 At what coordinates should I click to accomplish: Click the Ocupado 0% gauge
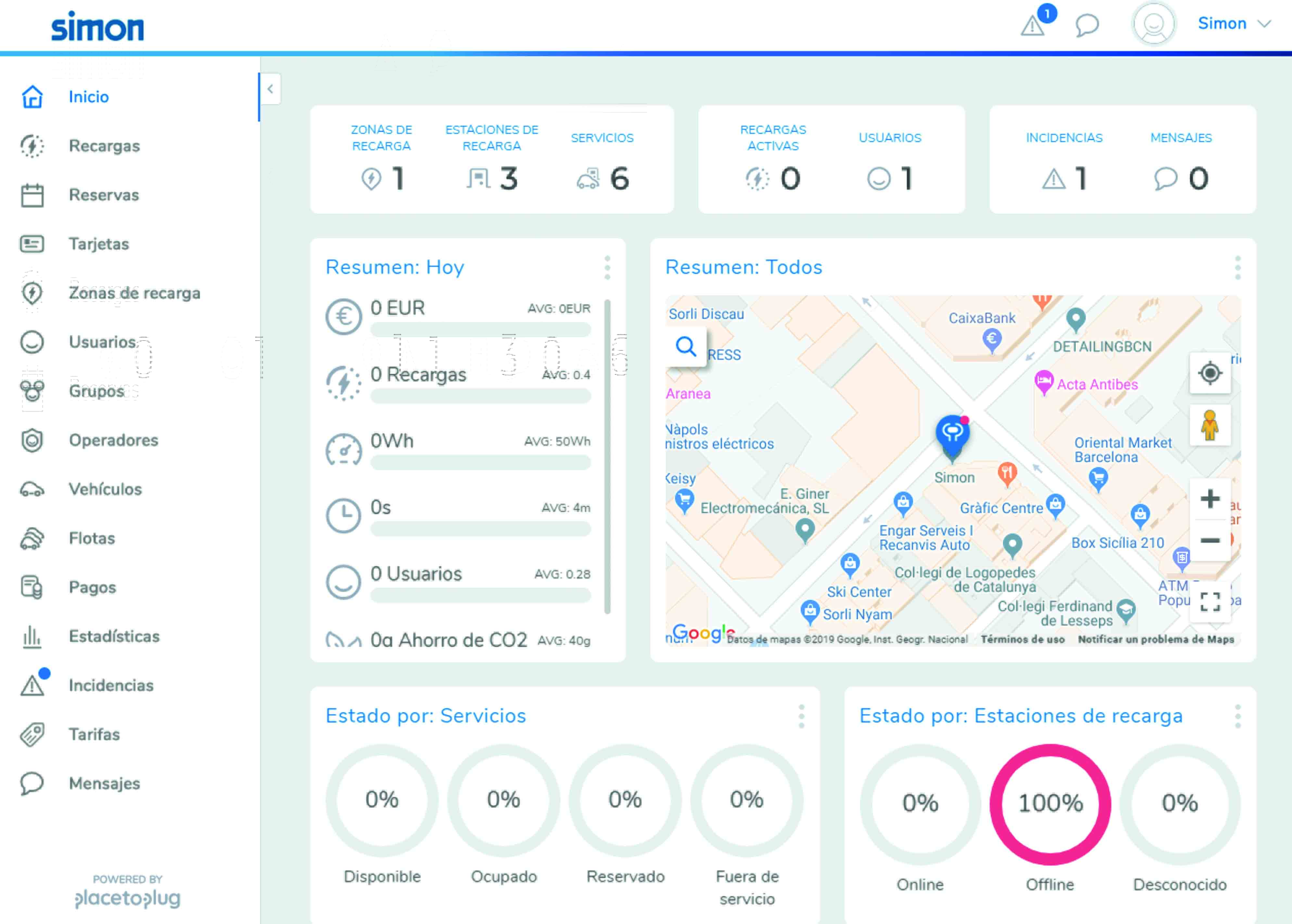tap(504, 800)
